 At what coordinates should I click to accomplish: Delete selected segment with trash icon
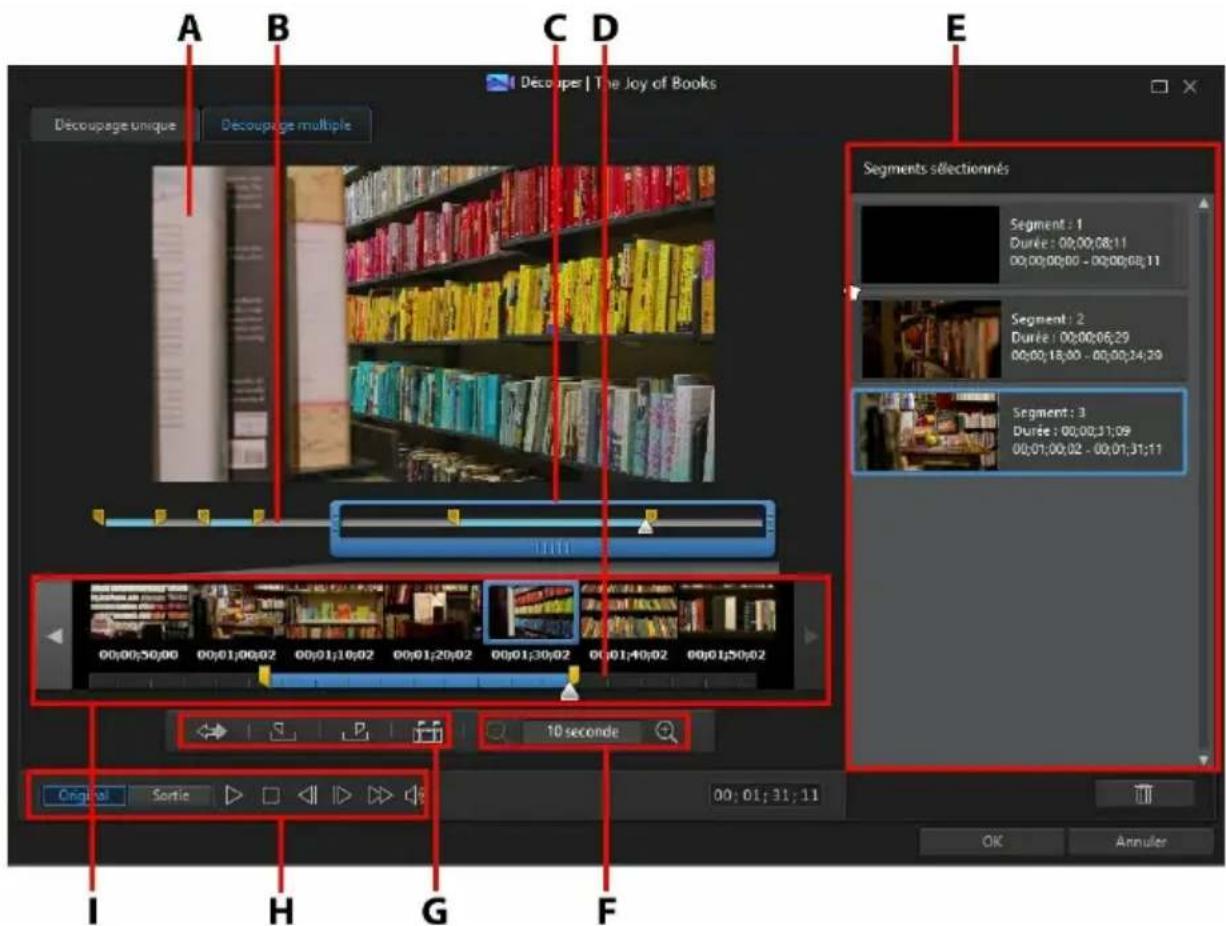click(x=1144, y=794)
